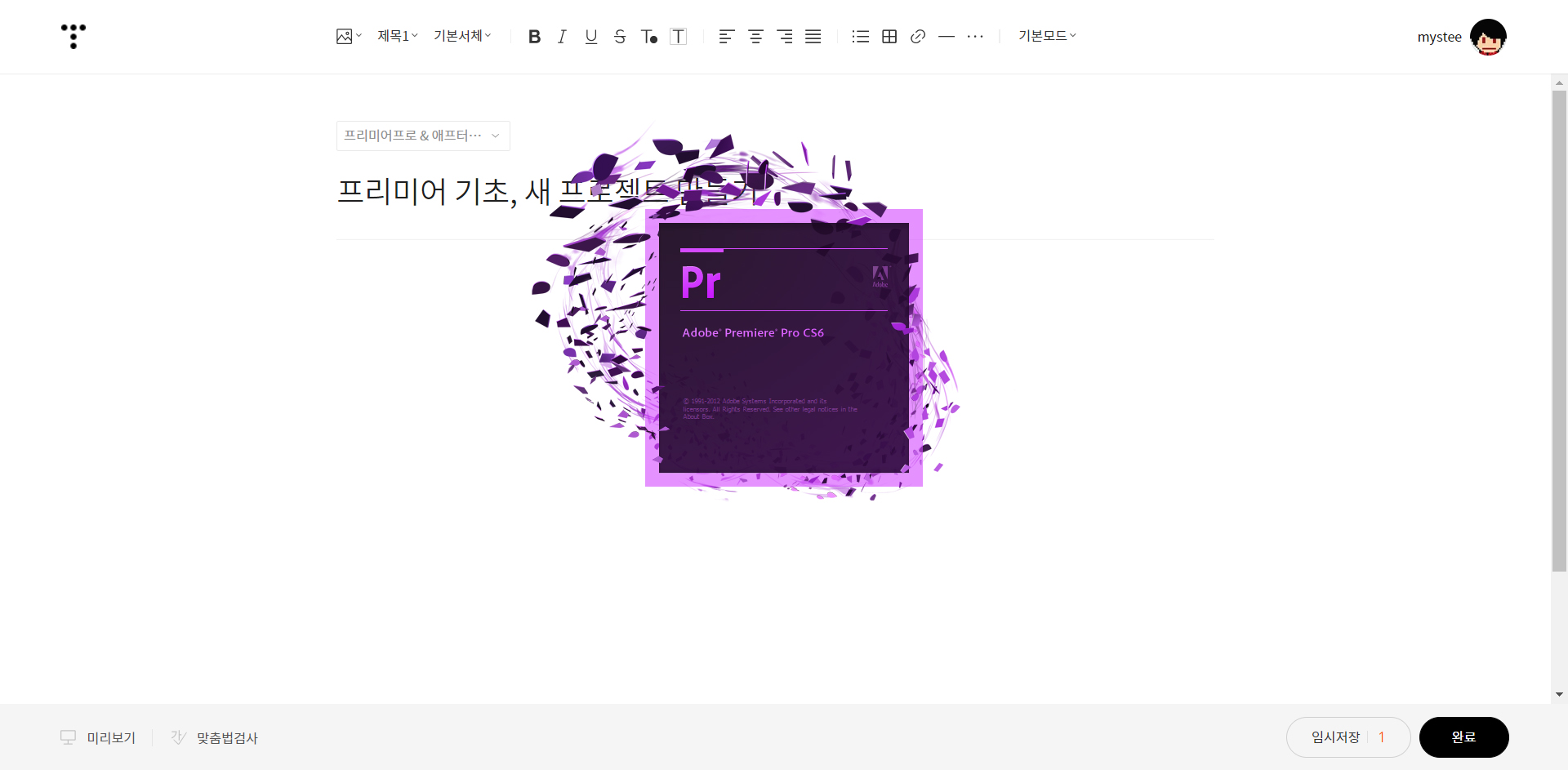Viewport: 1568px width, 770px height.
Task: Justify text alignment
Action: (813, 37)
